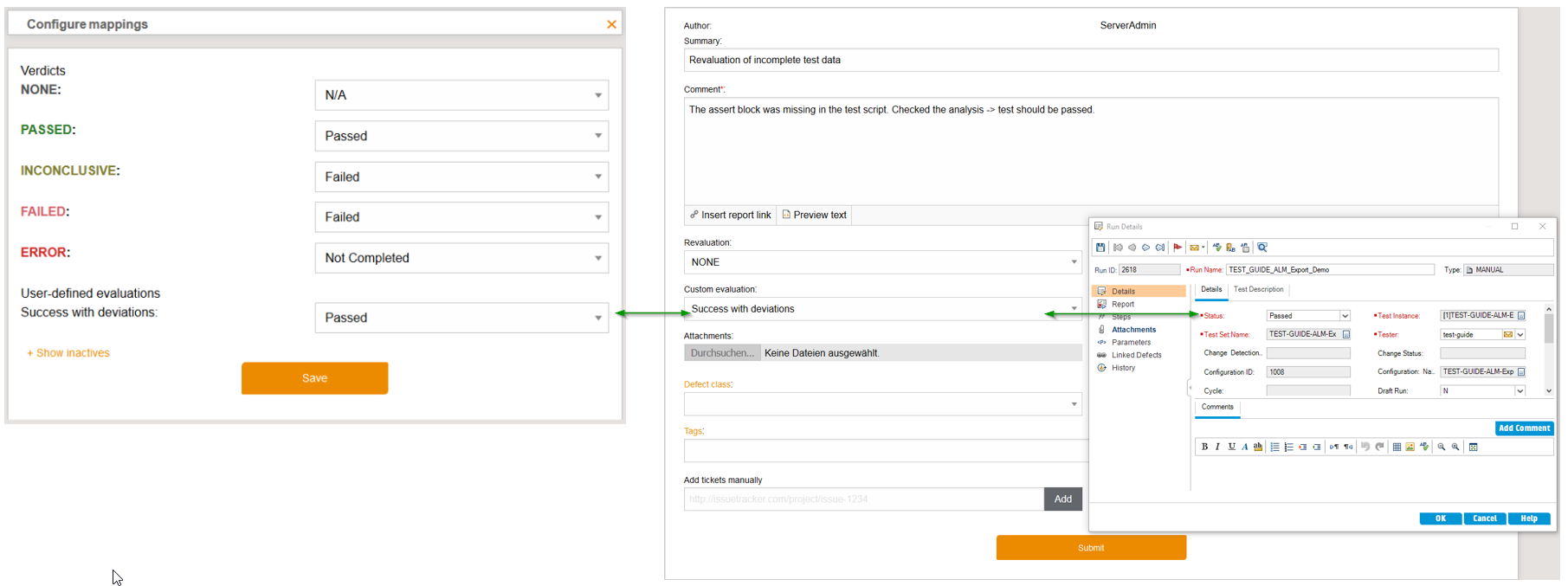This screenshot has width=1568, height=586.
Task: Click the thesaurus icon in Run Details toolbar
Action: pyautogui.click(x=1230, y=248)
